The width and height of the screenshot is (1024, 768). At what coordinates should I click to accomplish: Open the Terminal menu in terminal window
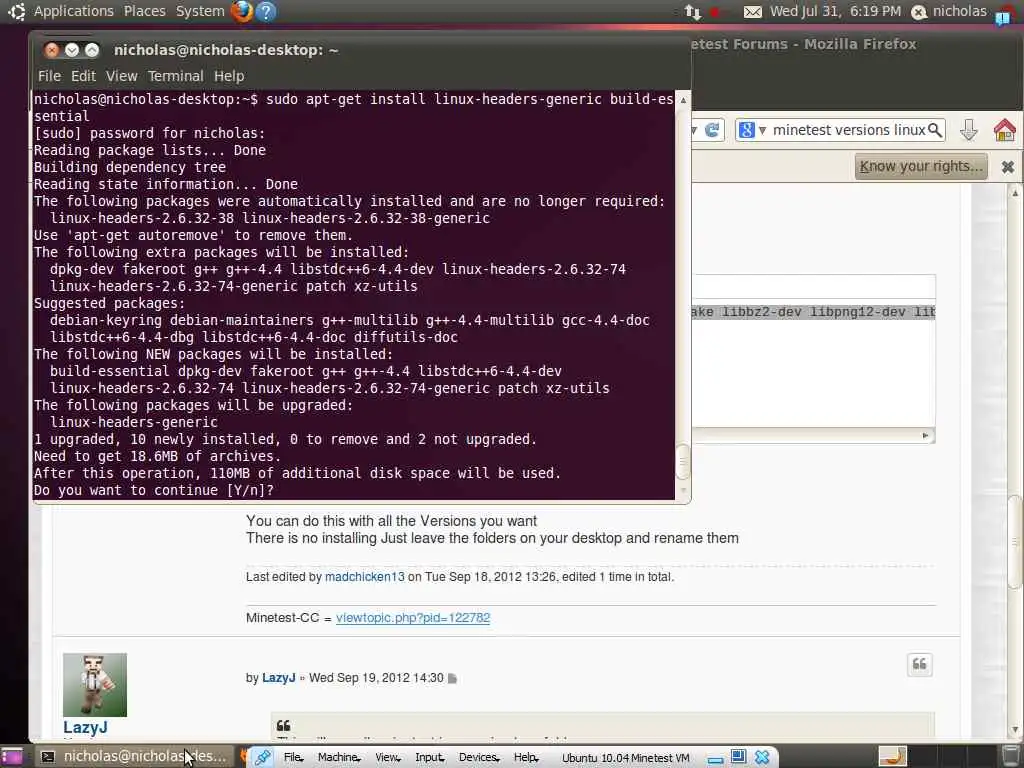[175, 76]
